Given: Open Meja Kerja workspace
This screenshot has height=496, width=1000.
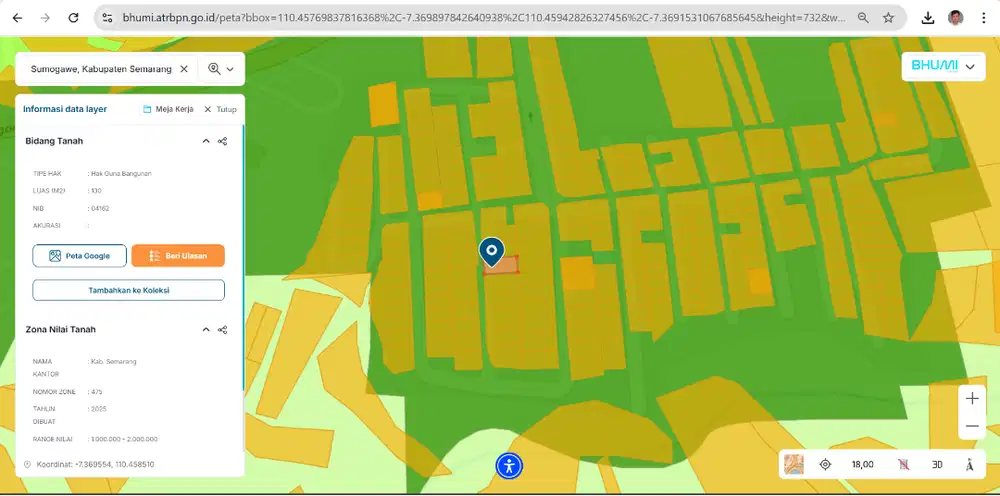Looking at the screenshot, I should pos(168,109).
